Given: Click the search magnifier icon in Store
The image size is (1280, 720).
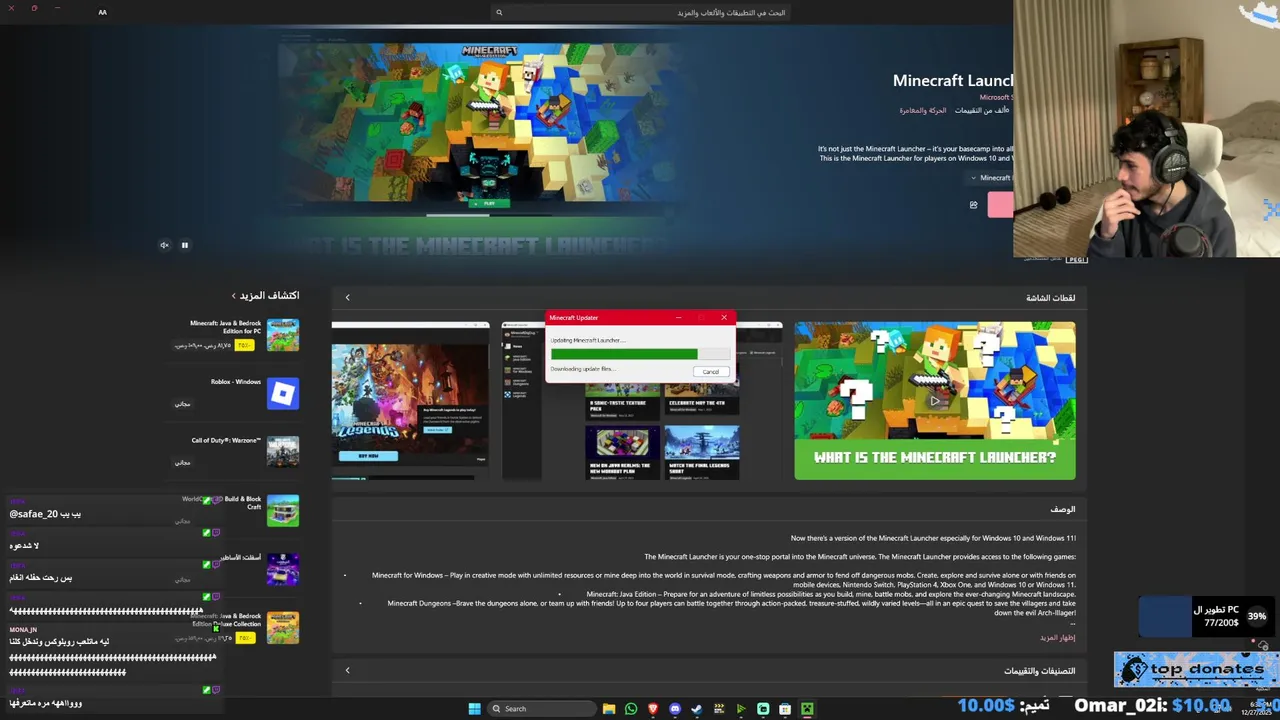Looking at the screenshot, I should click(499, 12).
